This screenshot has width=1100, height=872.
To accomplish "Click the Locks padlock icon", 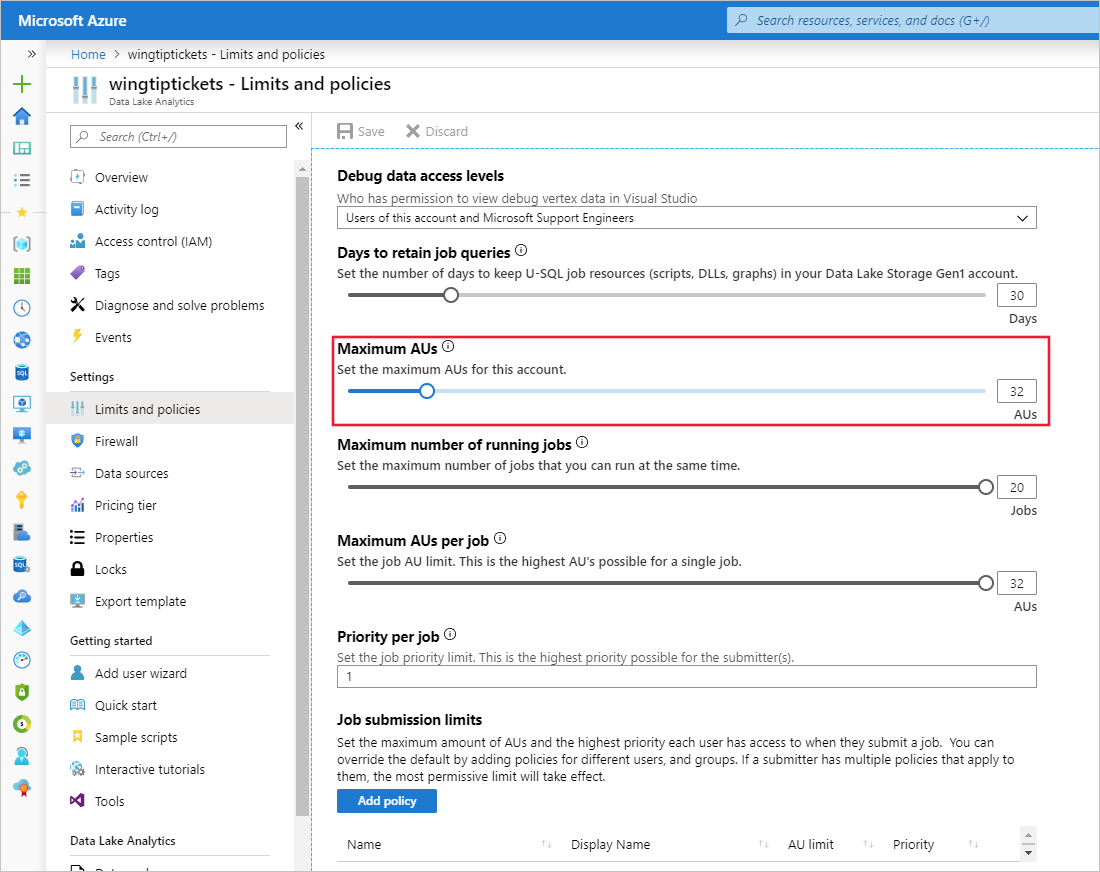I will click(x=77, y=569).
